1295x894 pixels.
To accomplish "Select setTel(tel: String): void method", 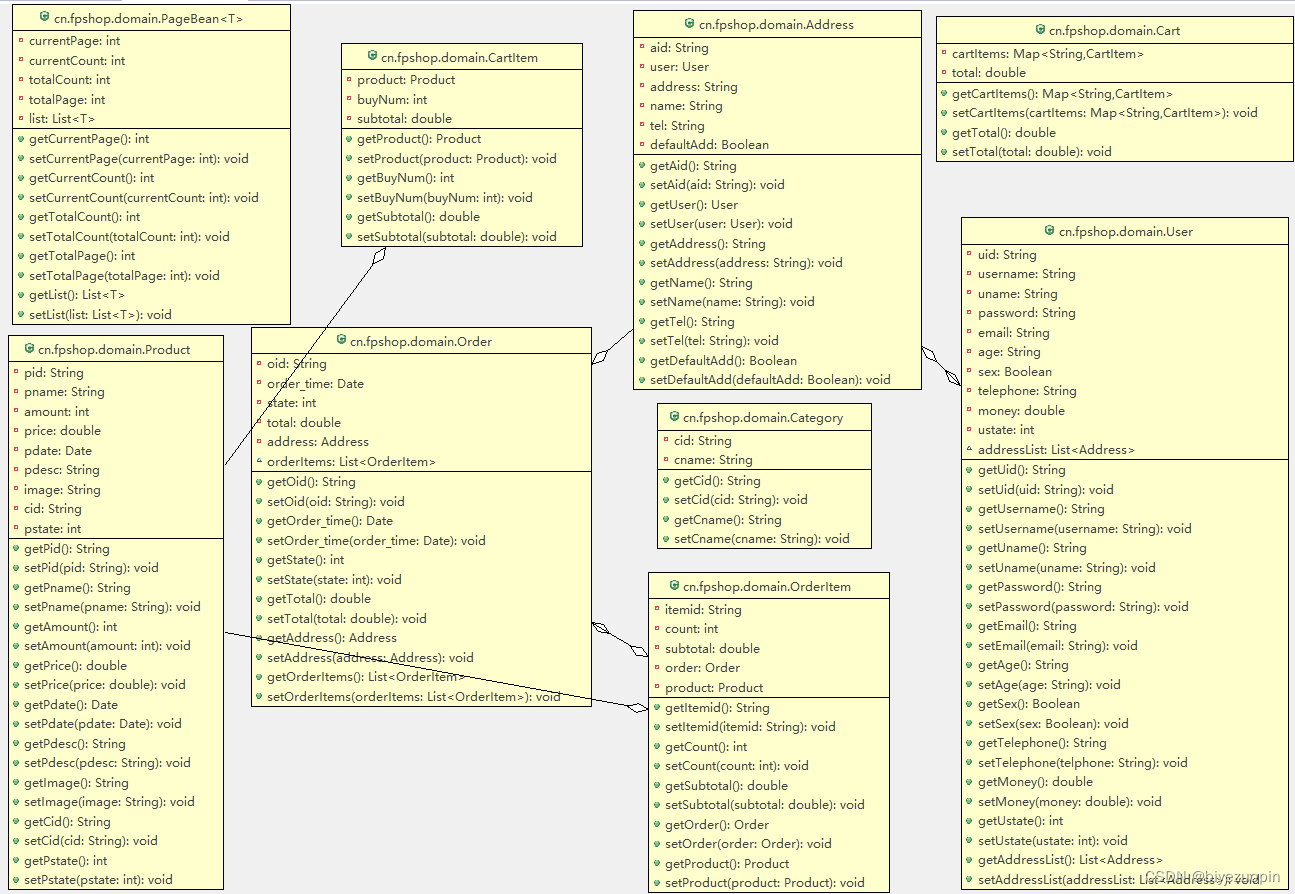I will (x=714, y=340).
